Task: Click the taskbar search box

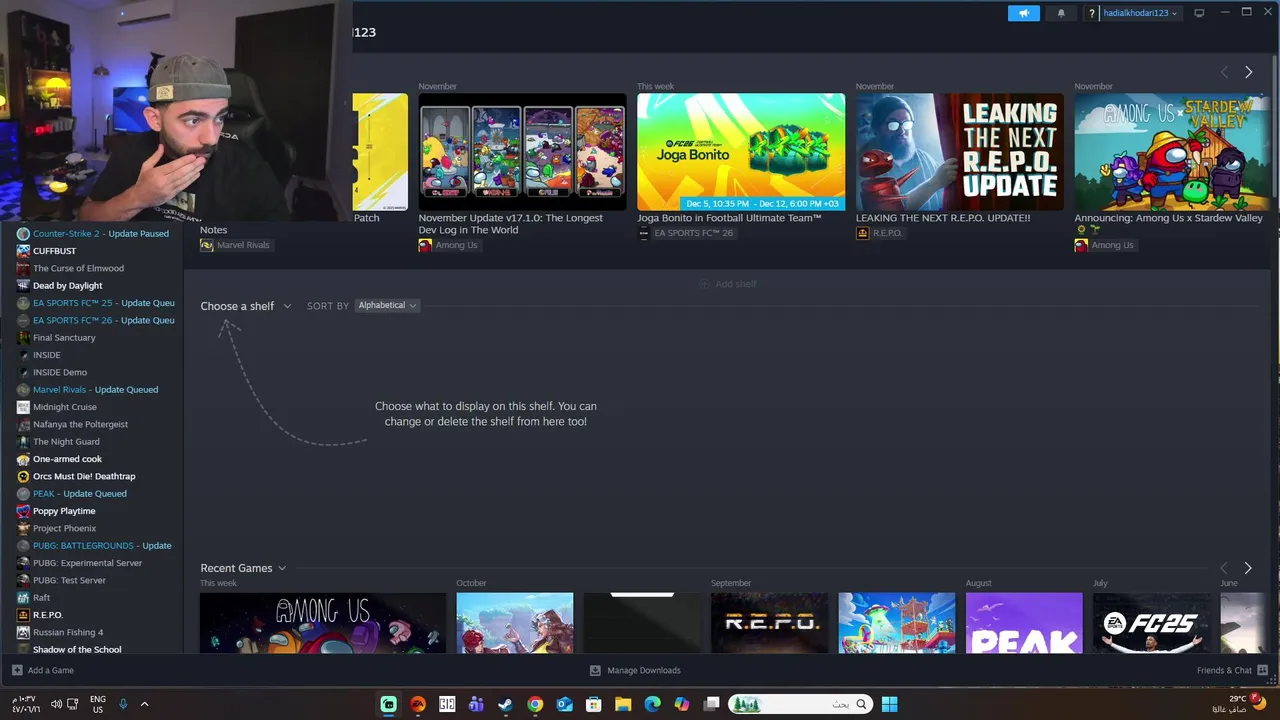Action: pyautogui.click(x=799, y=704)
